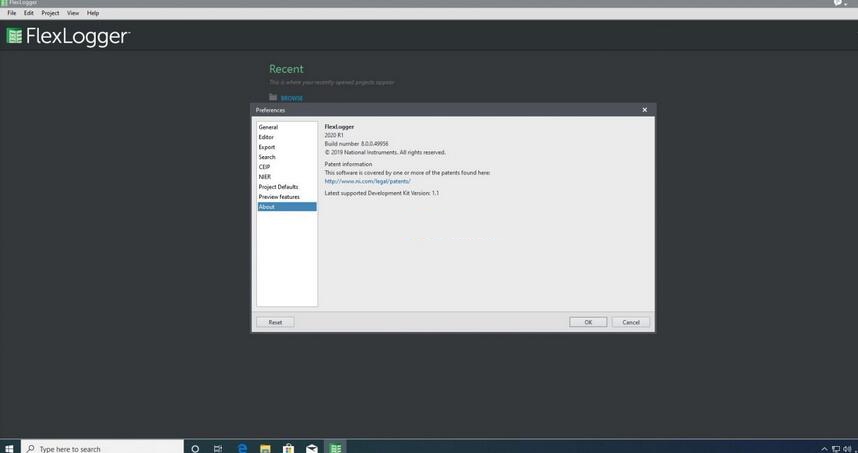Open the Edit menu
858x453 pixels.
(28, 13)
